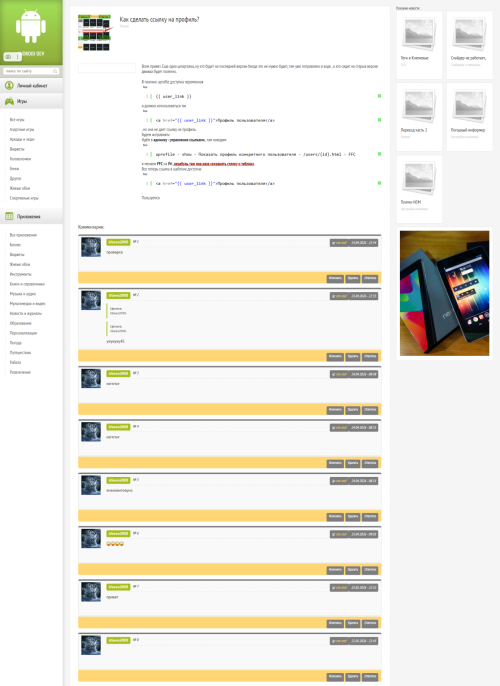The image size is (500, 686).
Task: Select 'Головоломки' in the sidebar
Action: (x=20, y=159)
